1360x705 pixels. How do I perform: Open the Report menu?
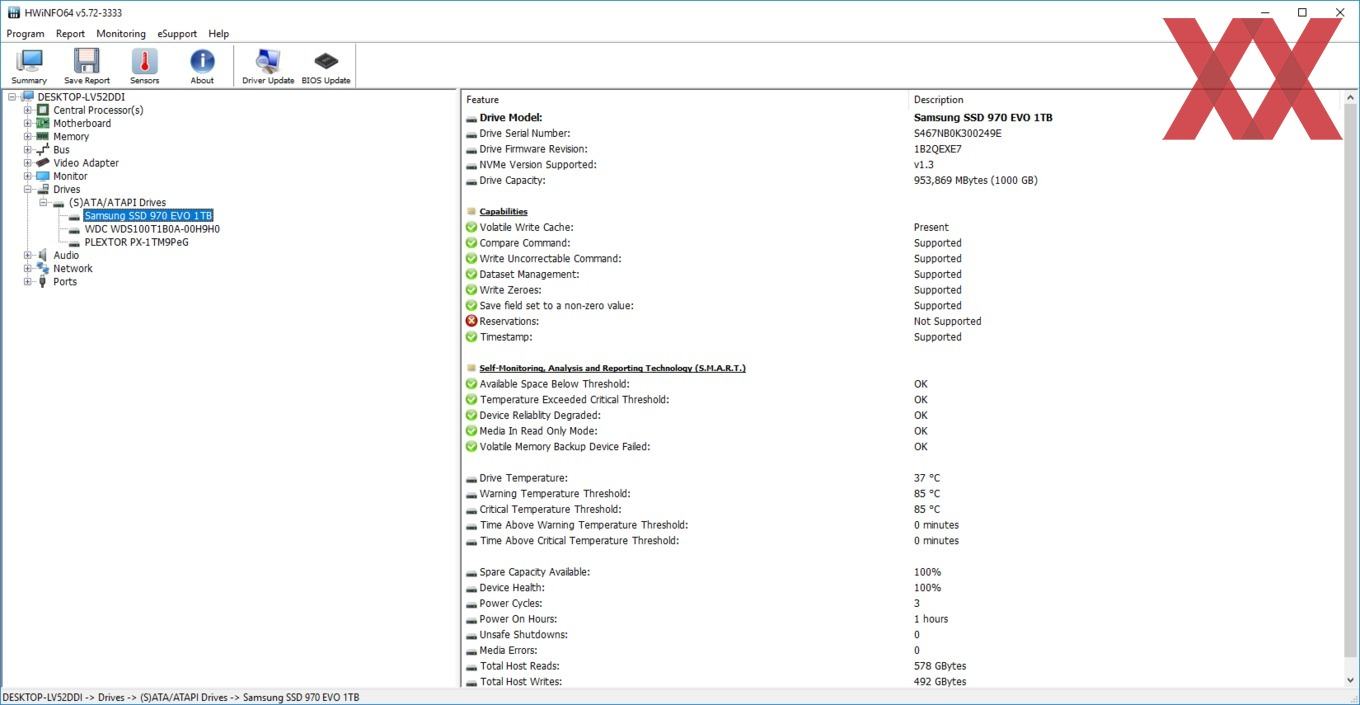70,33
